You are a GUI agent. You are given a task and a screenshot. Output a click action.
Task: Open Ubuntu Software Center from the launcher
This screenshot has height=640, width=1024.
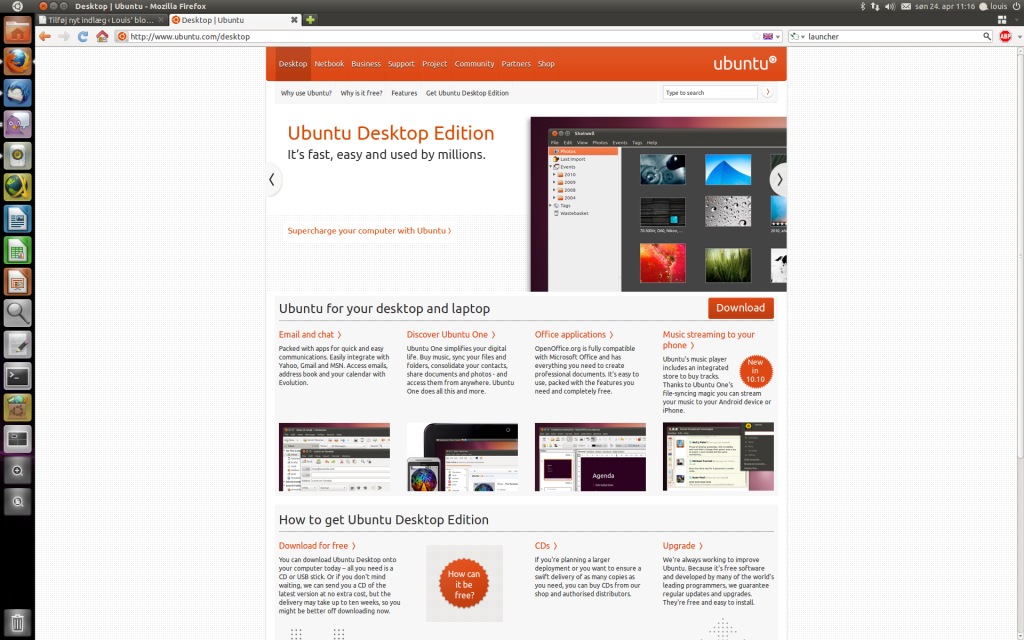[x=17, y=407]
